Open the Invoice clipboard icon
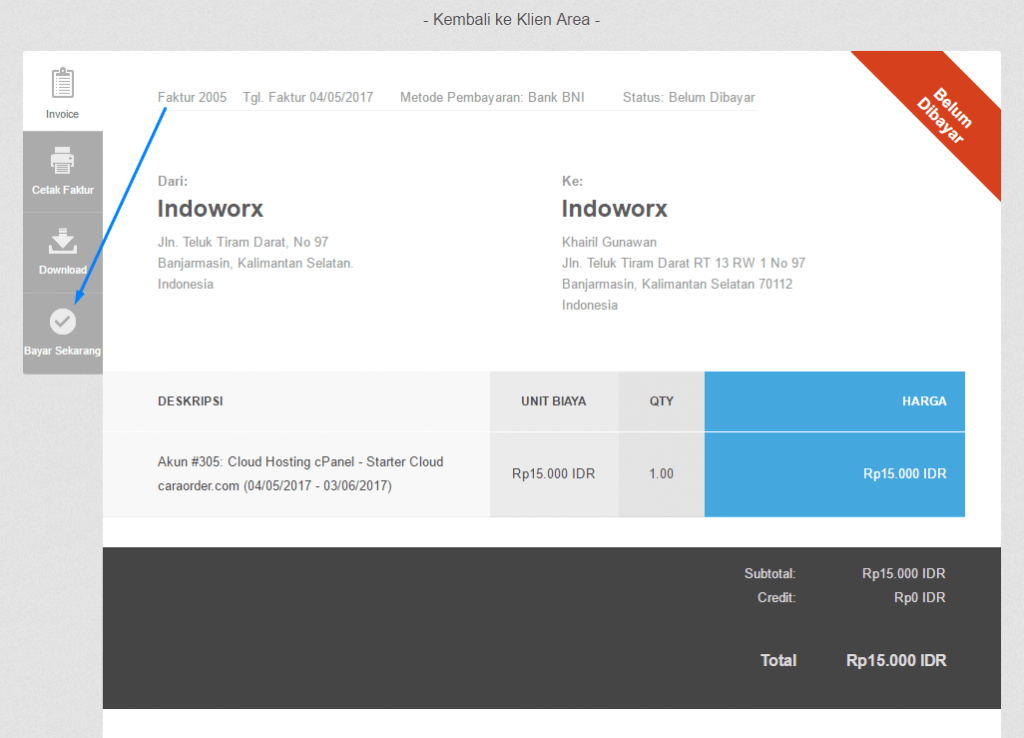This screenshot has height=738, width=1024. [63, 83]
